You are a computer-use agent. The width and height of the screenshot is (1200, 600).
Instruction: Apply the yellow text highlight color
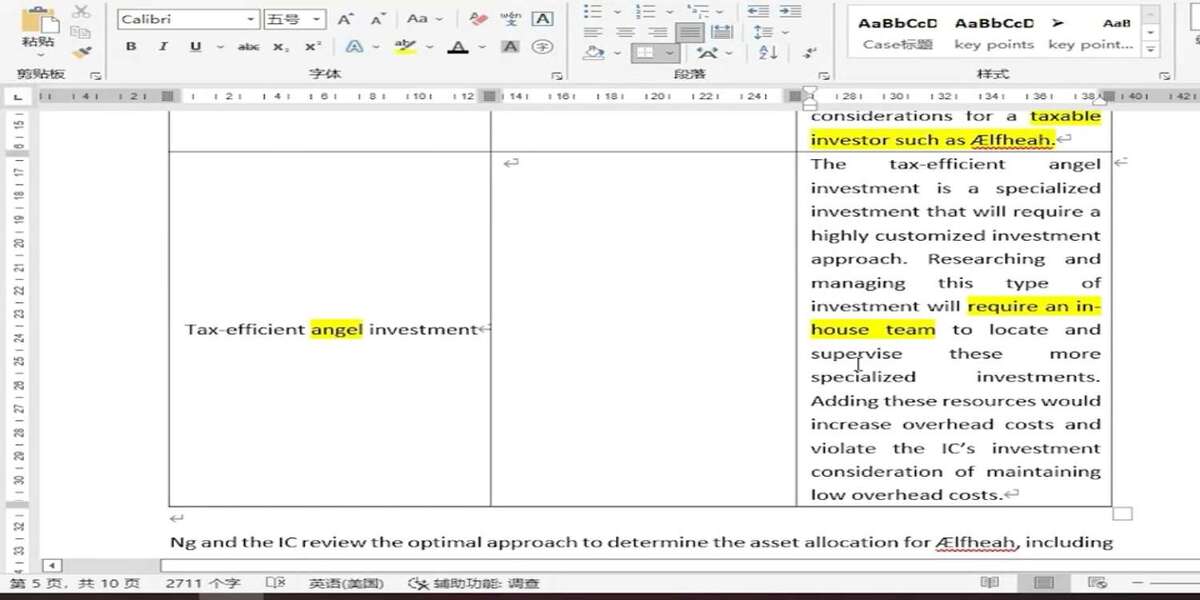pos(404,47)
